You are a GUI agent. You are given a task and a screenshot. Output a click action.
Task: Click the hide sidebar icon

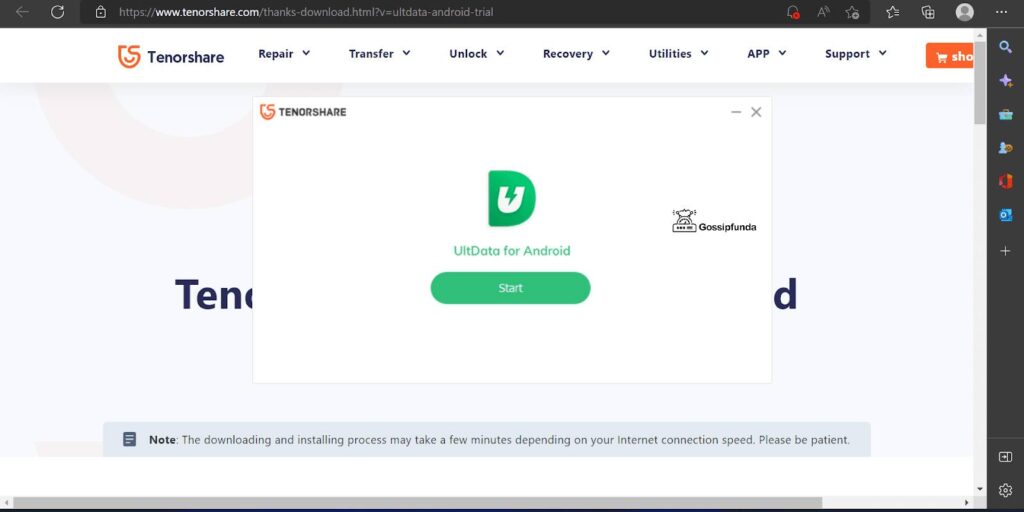(1006, 457)
